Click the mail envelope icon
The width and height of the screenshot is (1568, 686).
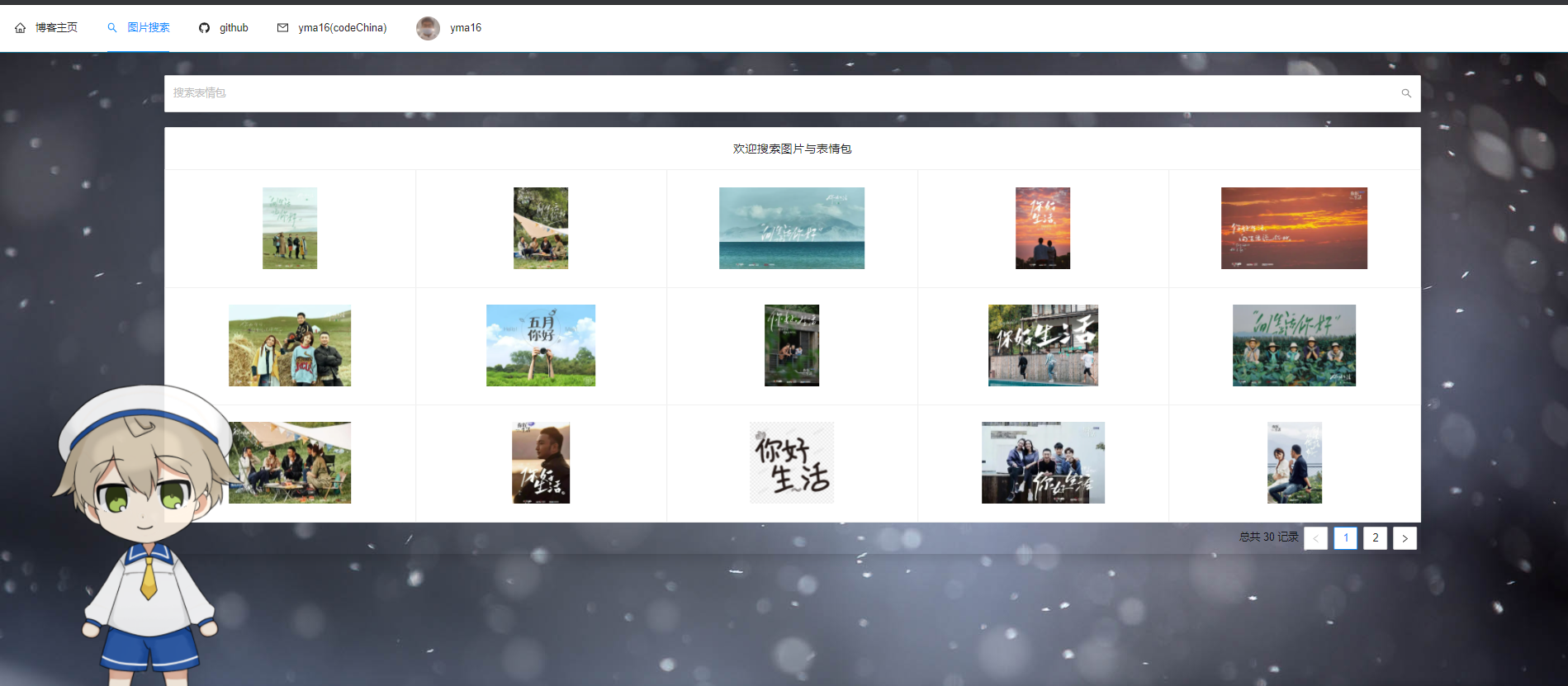coord(283,28)
